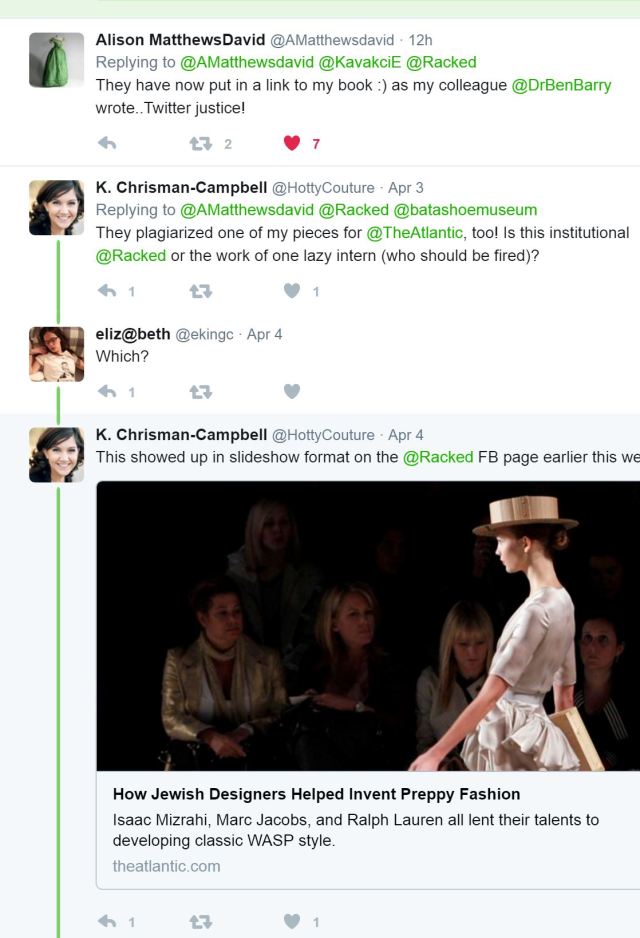
Task: Retweet Alison MatthewsDavid's tweet
Action: [x=201, y=143]
